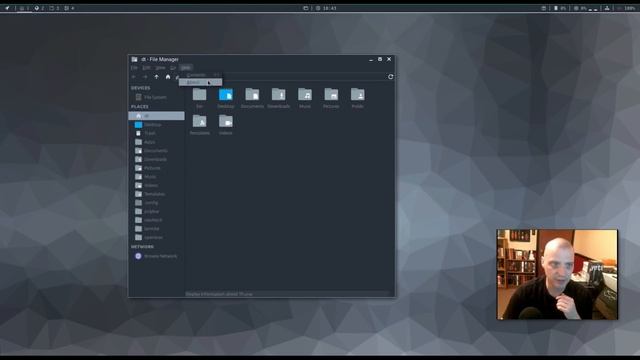Viewport: 640px width, 360px height.
Task: Open the File menu
Action: click(134, 68)
